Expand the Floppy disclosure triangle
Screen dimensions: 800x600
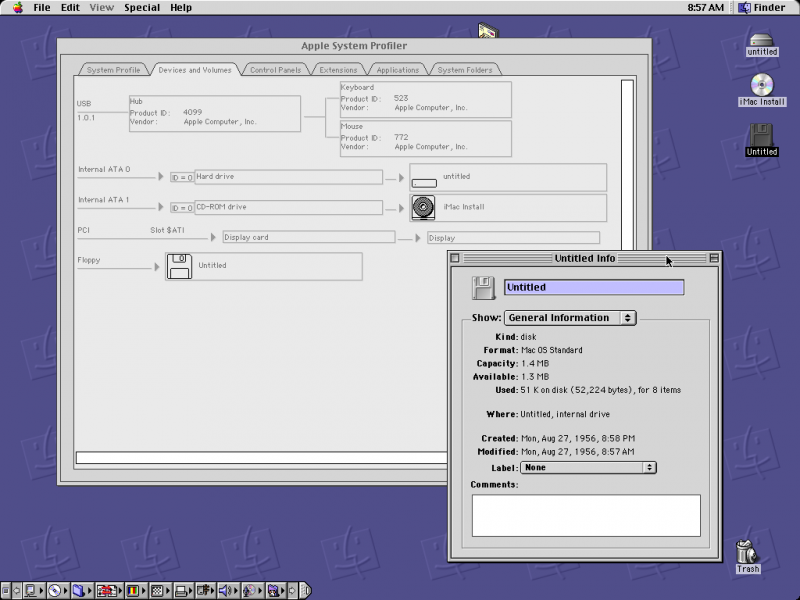pos(157,267)
